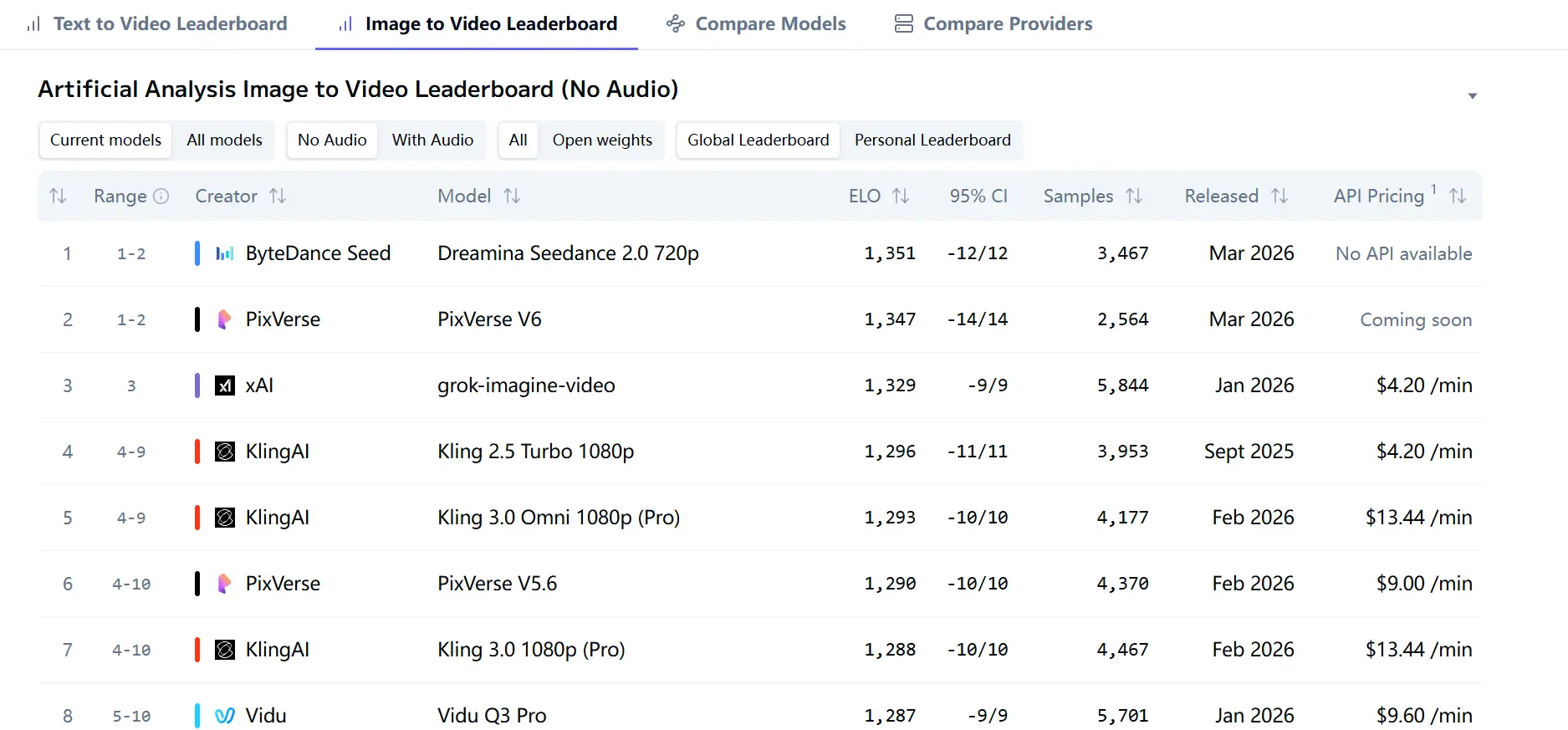Switch filter to All models
The width and height of the screenshot is (1568, 730).
224,140
